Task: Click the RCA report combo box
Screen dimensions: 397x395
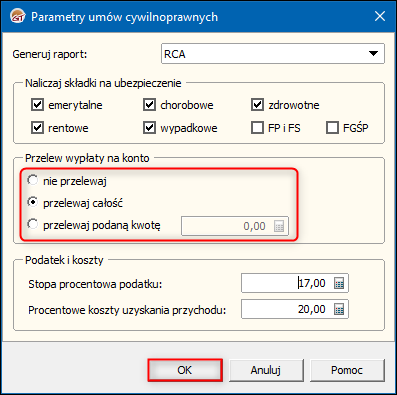Action: coord(273,53)
